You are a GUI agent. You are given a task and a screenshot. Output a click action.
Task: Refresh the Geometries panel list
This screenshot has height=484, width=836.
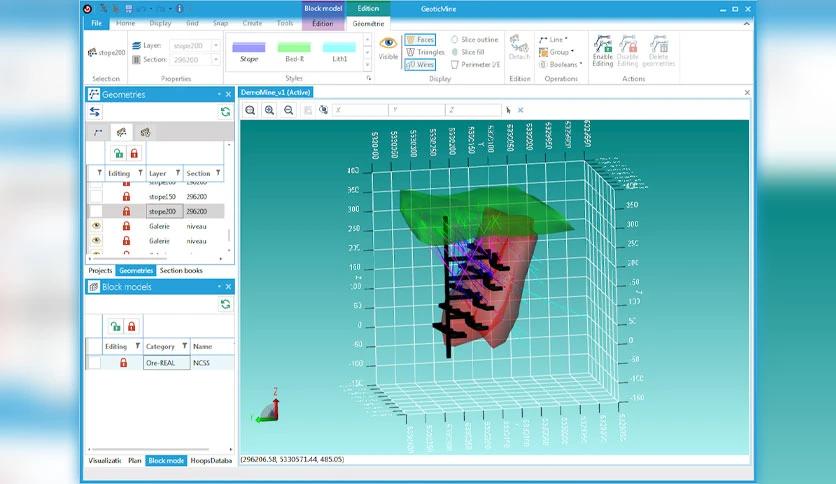pos(225,111)
